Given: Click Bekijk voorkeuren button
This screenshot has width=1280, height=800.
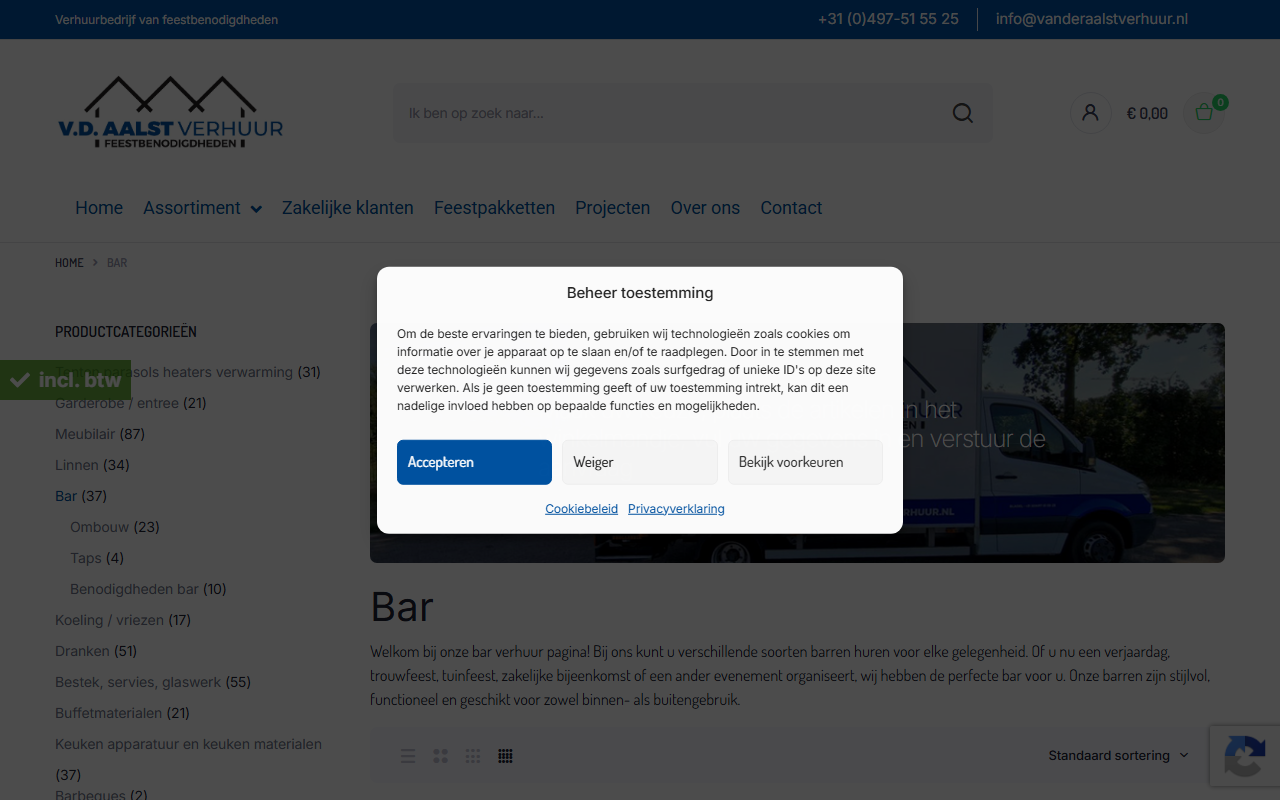Looking at the screenshot, I should [x=805, y=462].
